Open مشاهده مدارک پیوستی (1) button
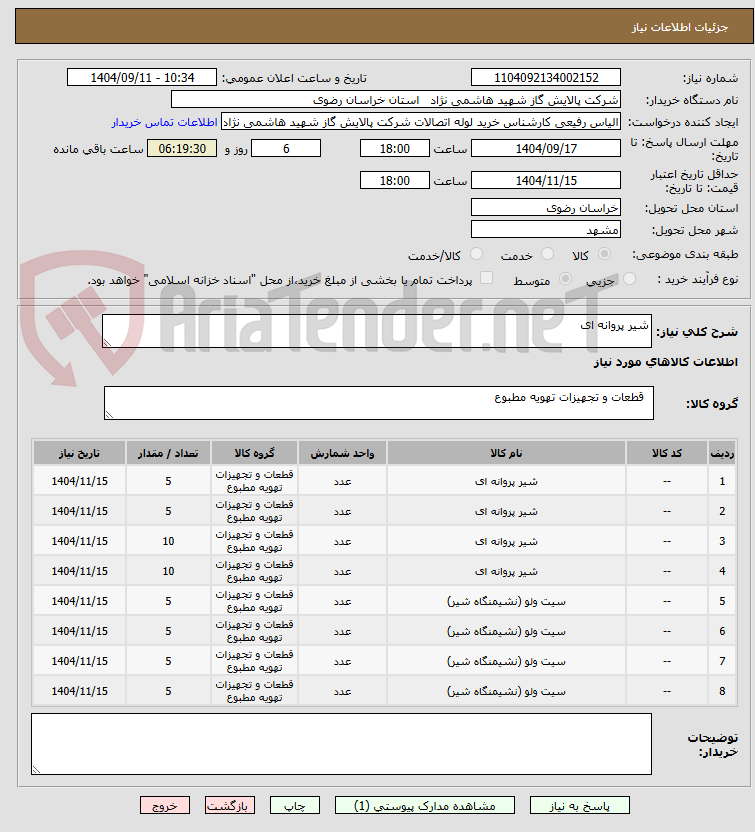Viewport: 755px width, 832px height. pos(424,805)
